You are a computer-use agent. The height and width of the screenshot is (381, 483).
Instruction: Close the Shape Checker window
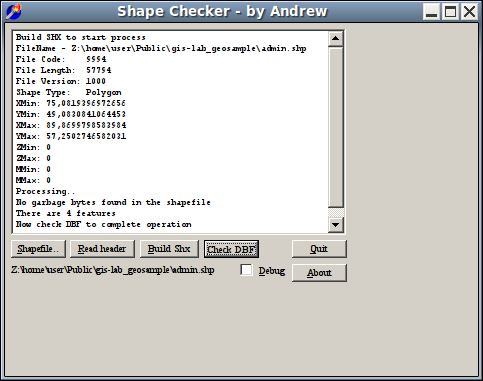click(x=470, y=12)
